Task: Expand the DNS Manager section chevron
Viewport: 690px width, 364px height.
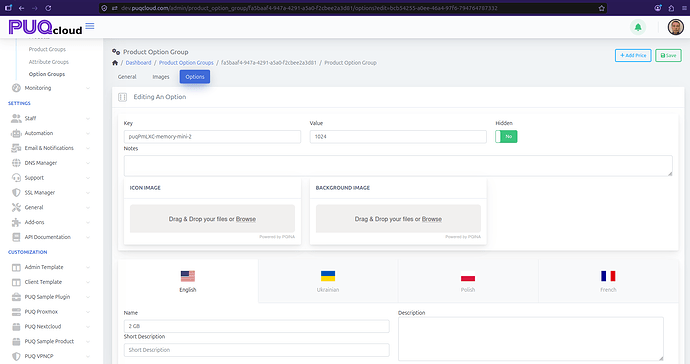Action: [x=88, y=163]
